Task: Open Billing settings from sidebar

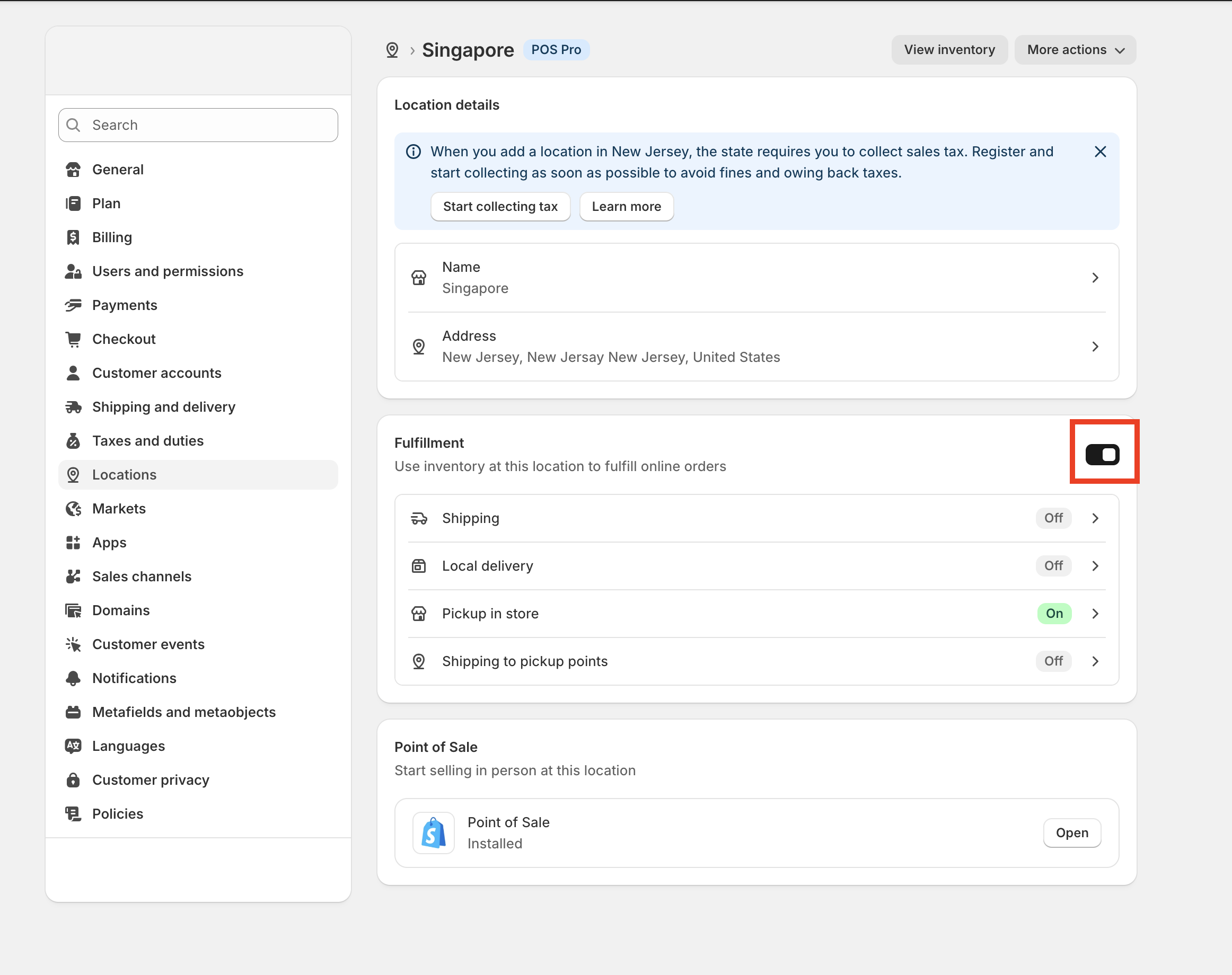Action: (x=112, y=237)
